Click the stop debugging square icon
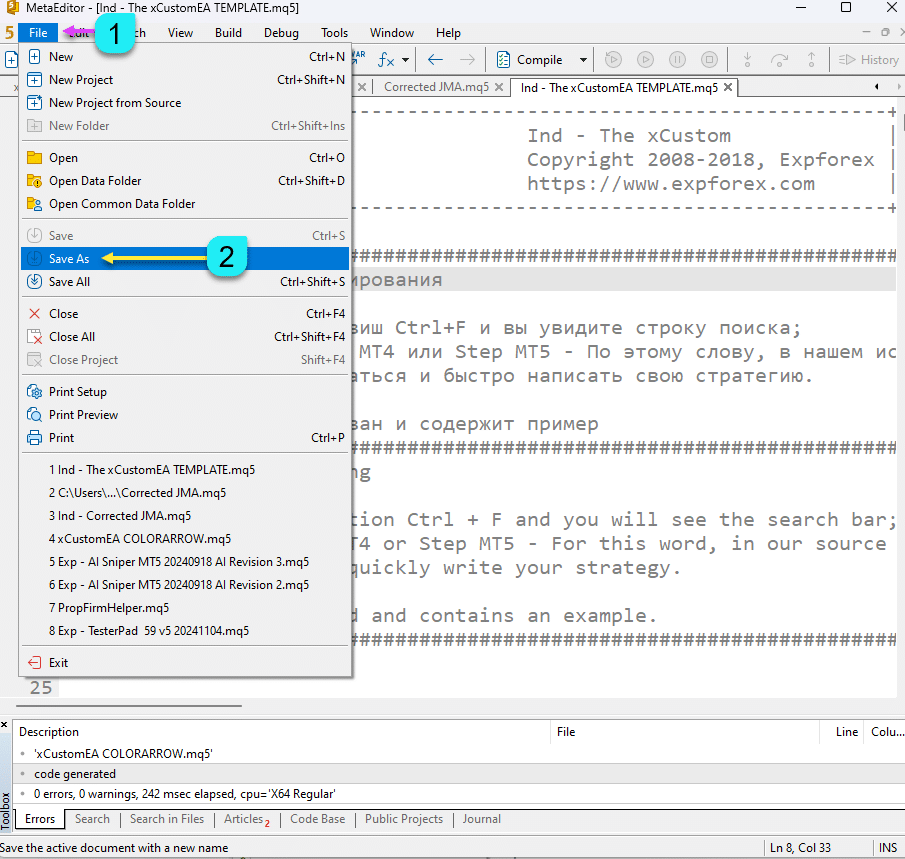The width and height of the screenshot is (905, 859). click(709, 60)
